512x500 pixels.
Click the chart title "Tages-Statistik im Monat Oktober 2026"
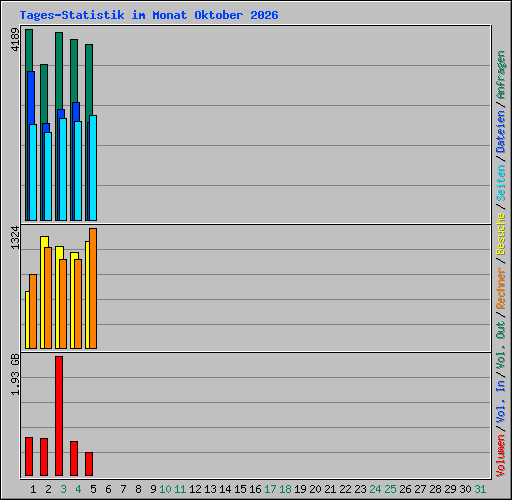[149, 15]
